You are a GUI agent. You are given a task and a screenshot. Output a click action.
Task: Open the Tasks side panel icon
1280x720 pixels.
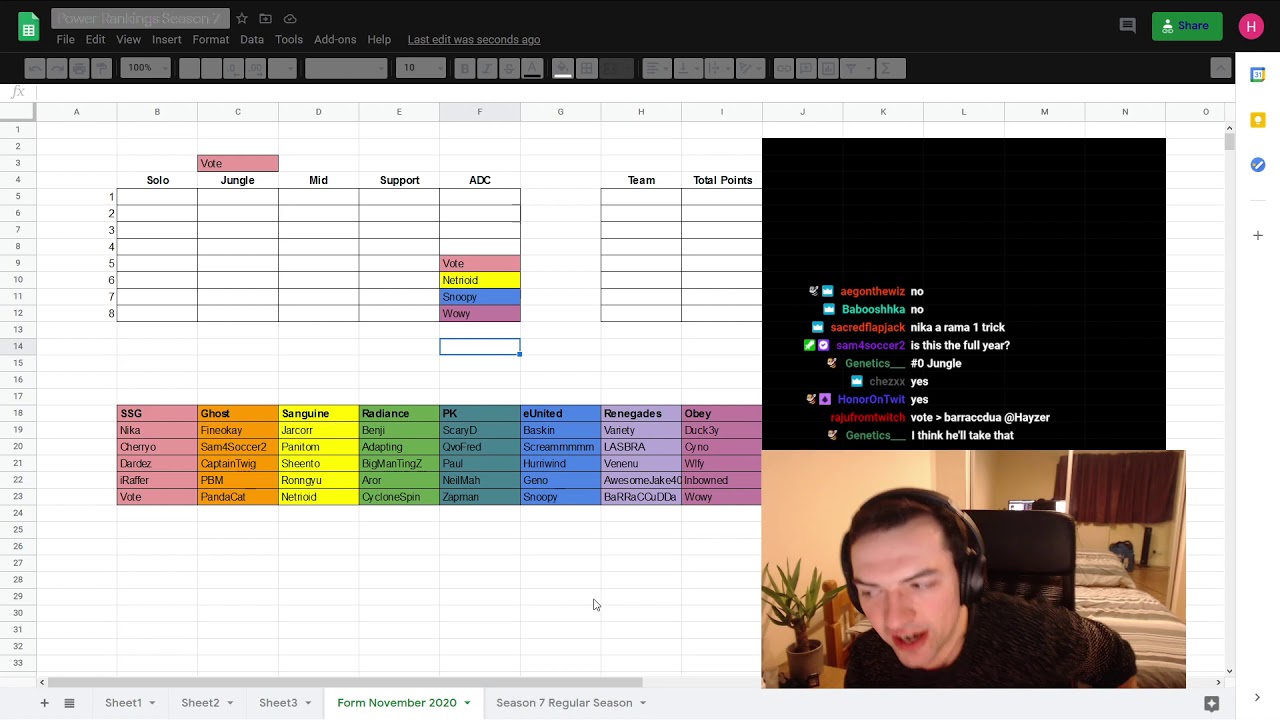[x=1258, y=165]
